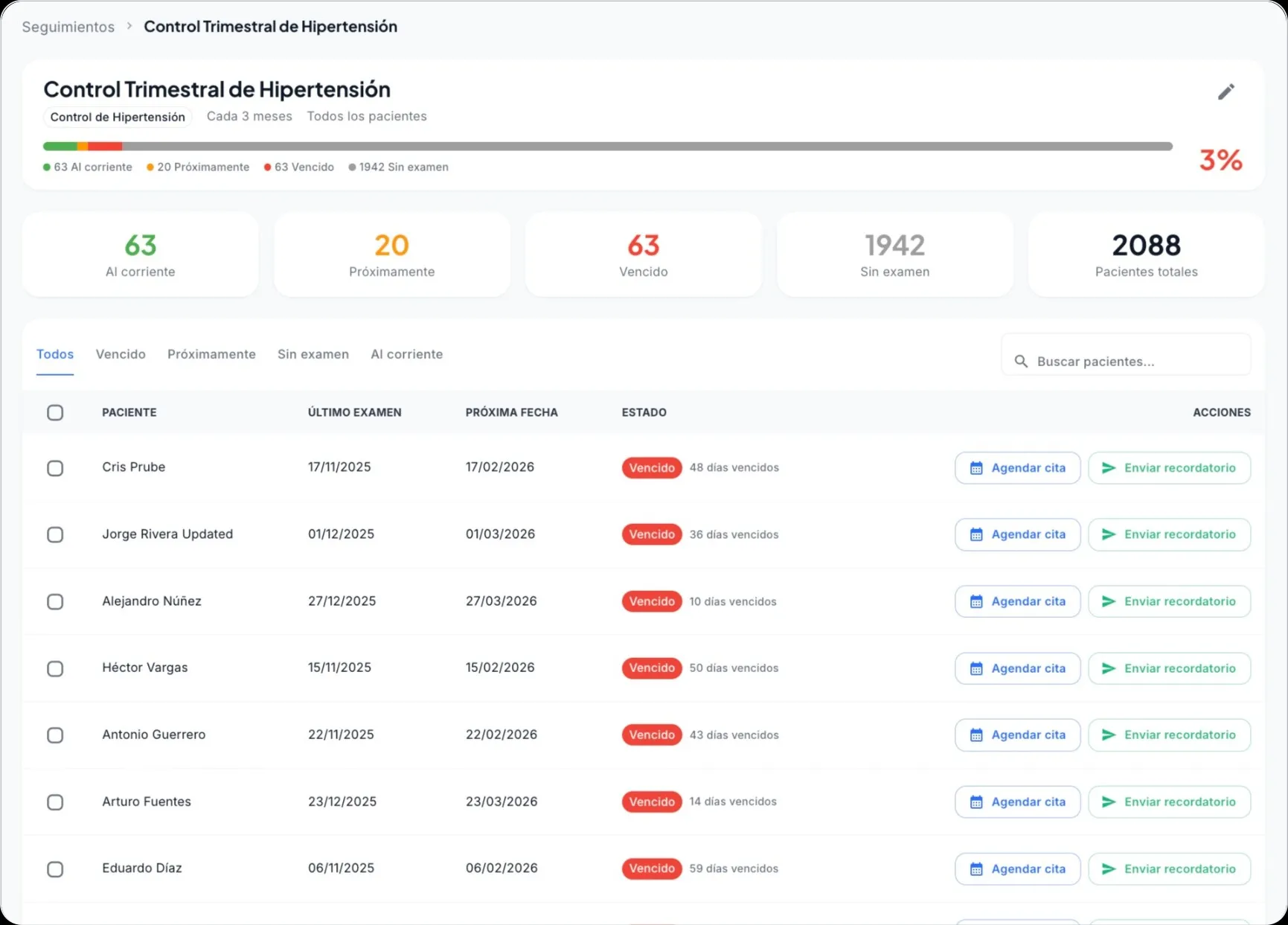Click calendar icon in Jorge Rivera Updated row
The height and width of the screenshot is (925, 1288).
tap(976, 534)
